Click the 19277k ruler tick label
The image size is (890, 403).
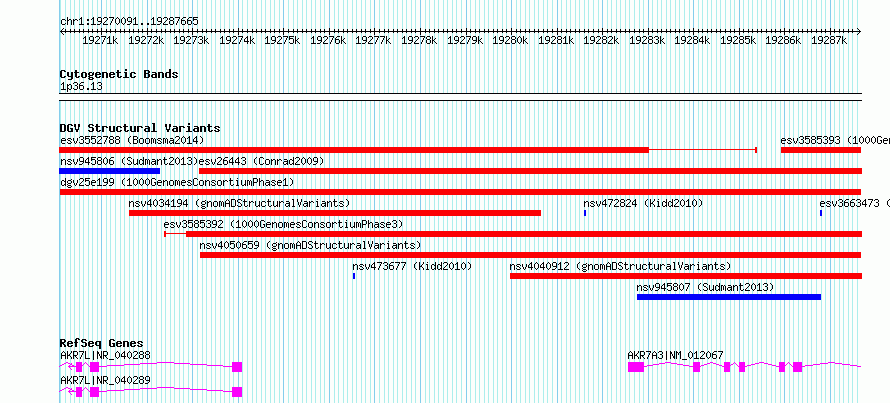373,41
